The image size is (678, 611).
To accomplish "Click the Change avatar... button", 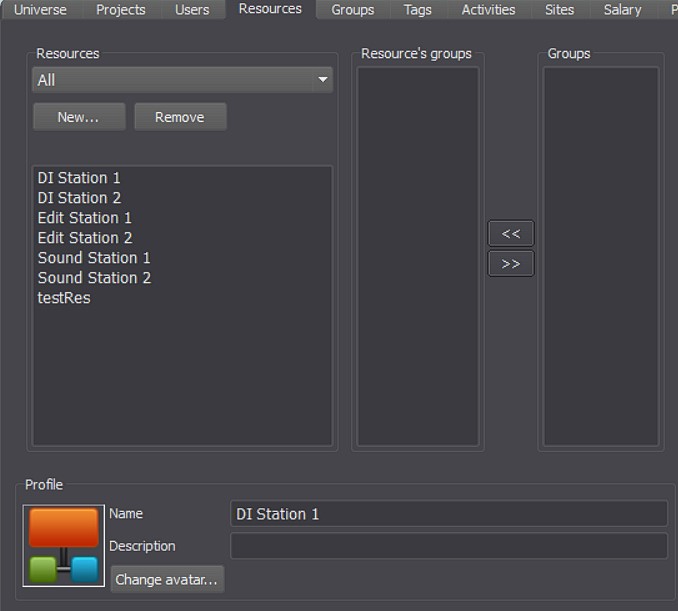I will click(167, 579).
